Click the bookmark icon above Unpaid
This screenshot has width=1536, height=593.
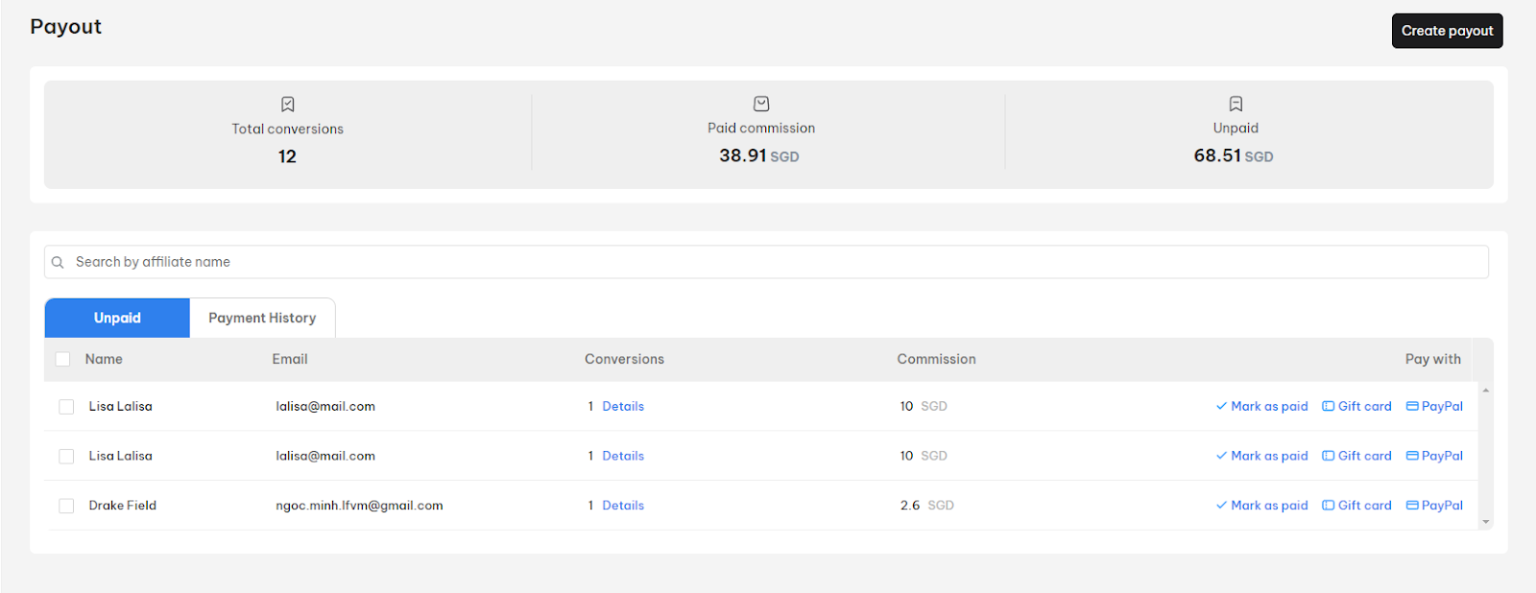tap(1235, 102)
